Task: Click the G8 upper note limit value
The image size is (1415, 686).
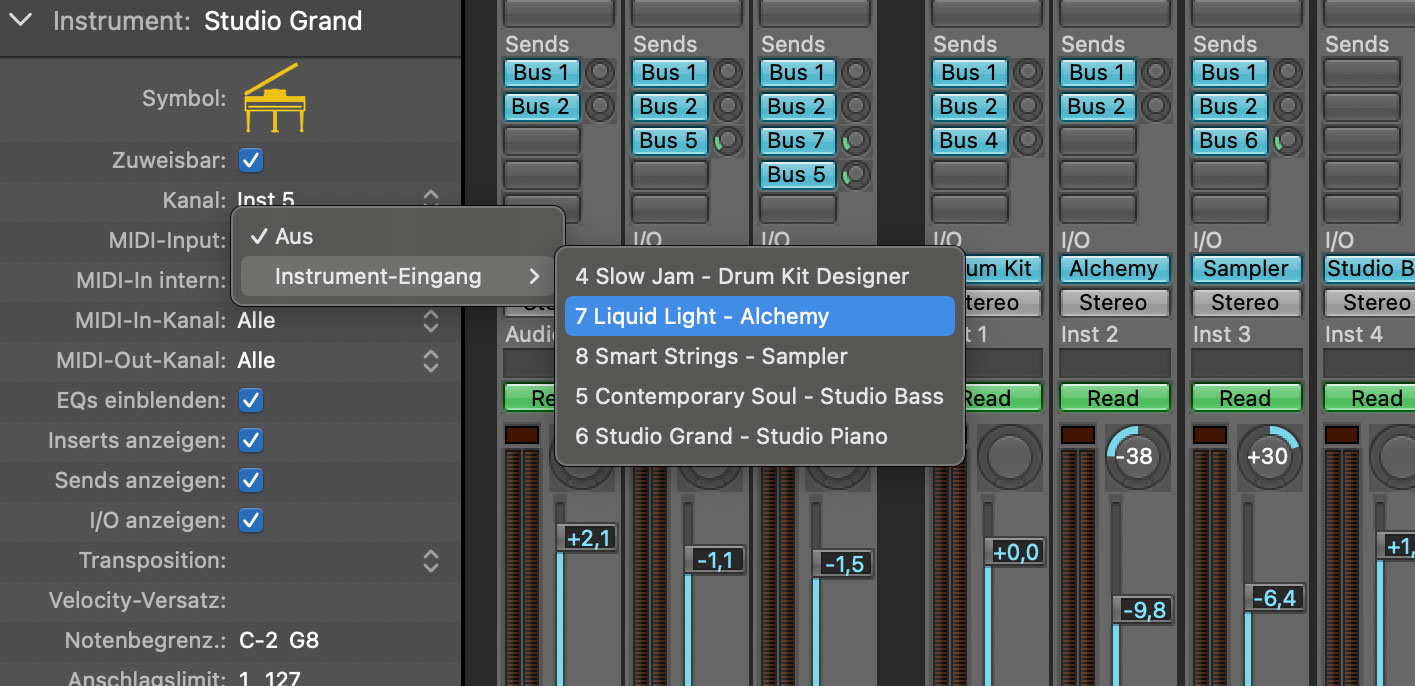Action: click(x=305, y=640)
